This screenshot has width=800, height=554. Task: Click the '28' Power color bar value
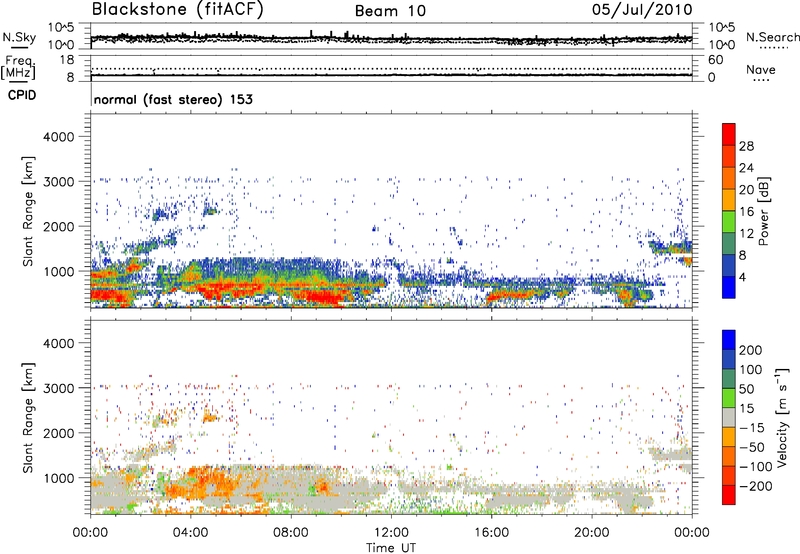click(x=746, y=146)
